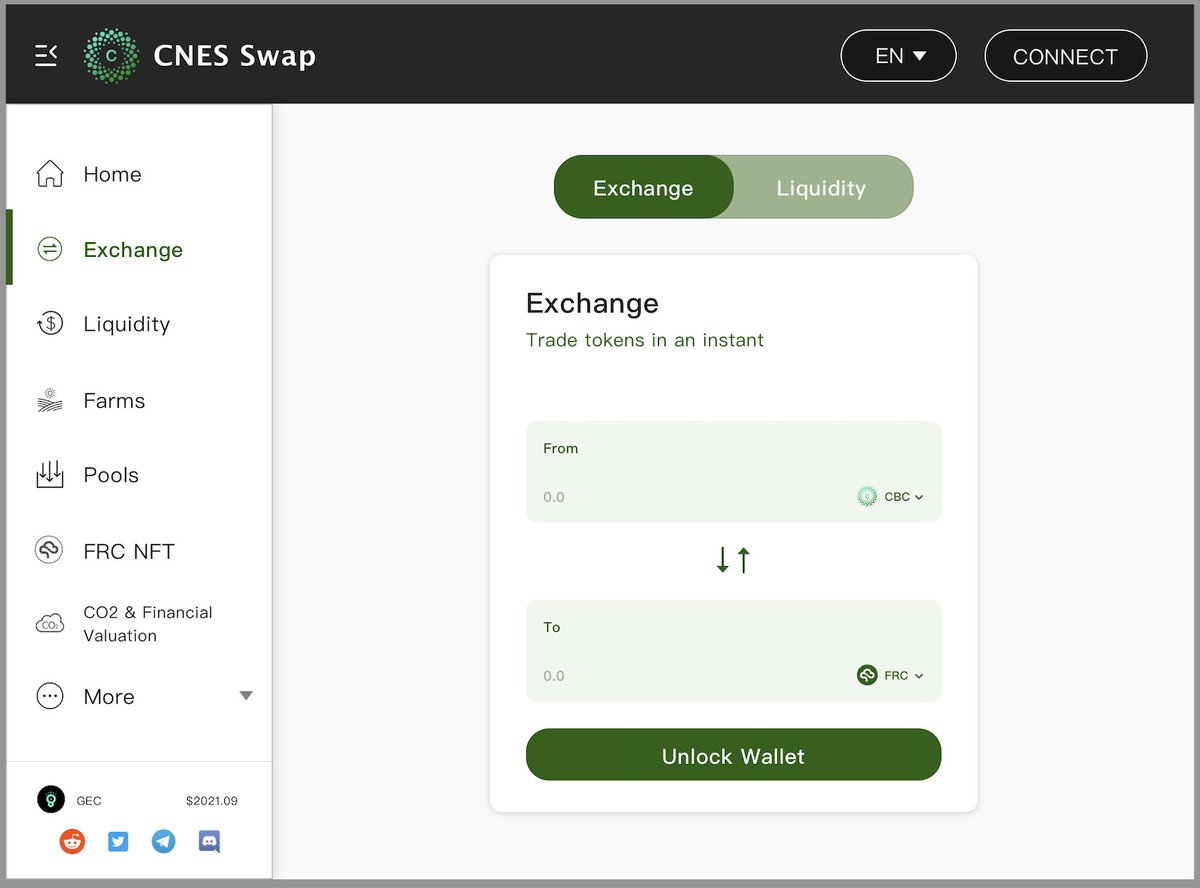Click the GEC token icon
This screenshot has height=888, width=1200.
coord(51,800)
